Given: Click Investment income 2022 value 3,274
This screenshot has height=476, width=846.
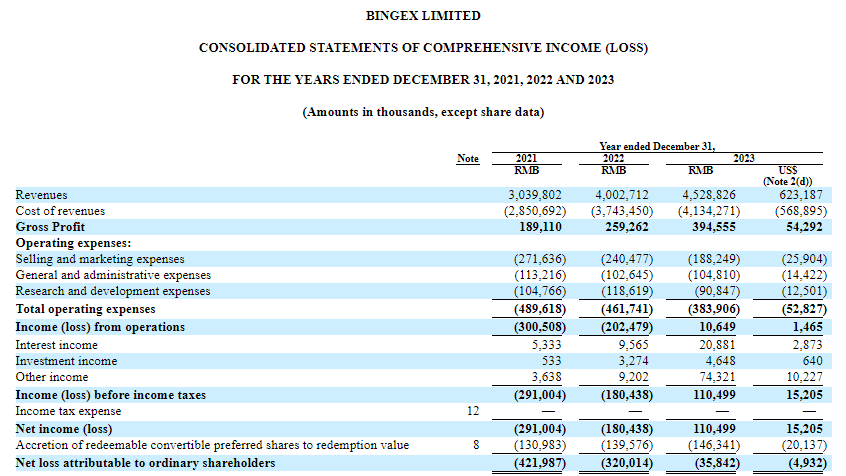Looking at the screenshot, I should [633, 361].
